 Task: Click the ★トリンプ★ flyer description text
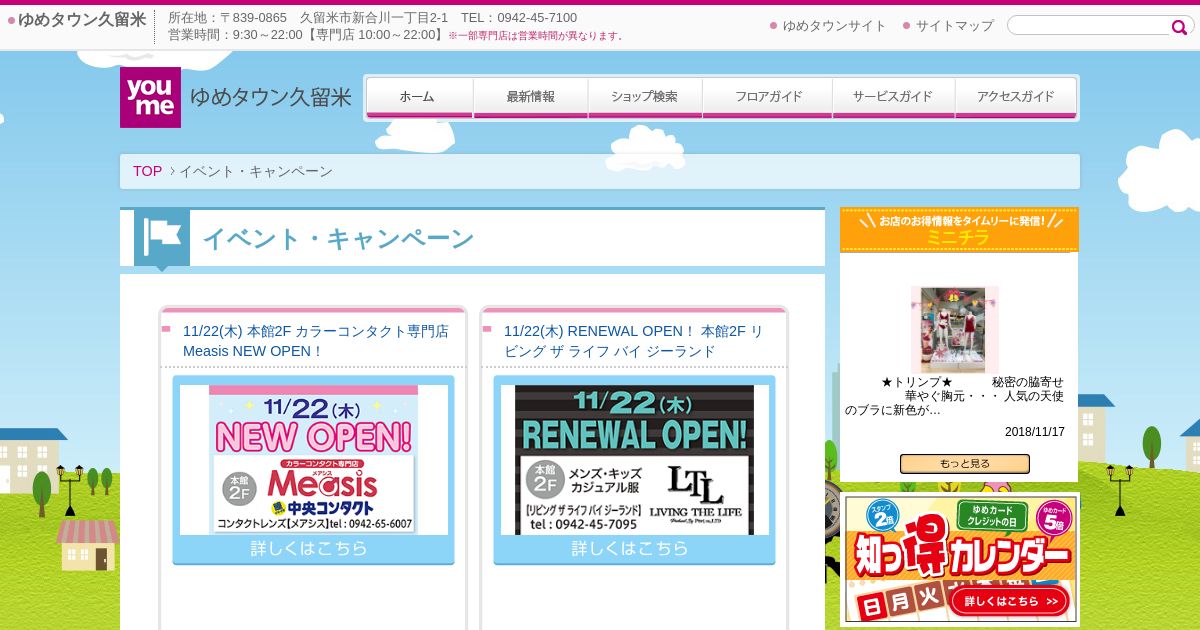tap(954, 396)
